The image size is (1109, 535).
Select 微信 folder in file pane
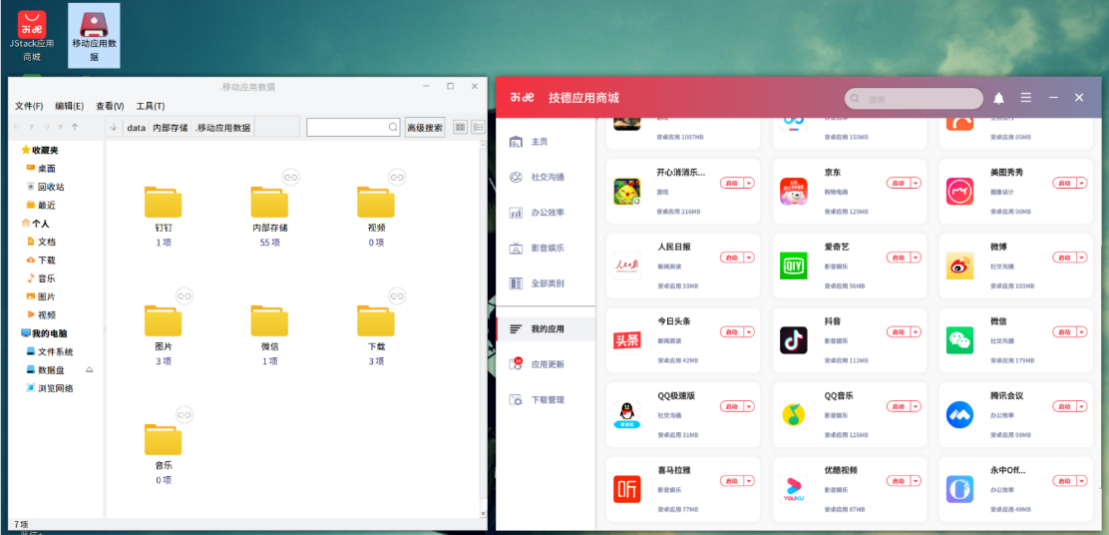coord(269,321)
